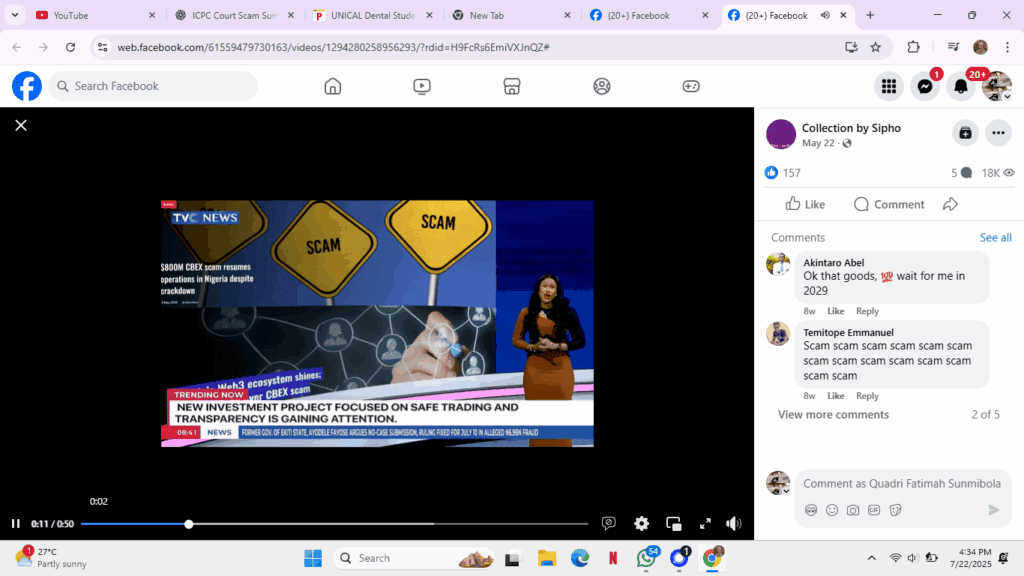Open Facebook Marketplace icon
The width and height of the screenshot is (1024, 576).
click(512, 86)
